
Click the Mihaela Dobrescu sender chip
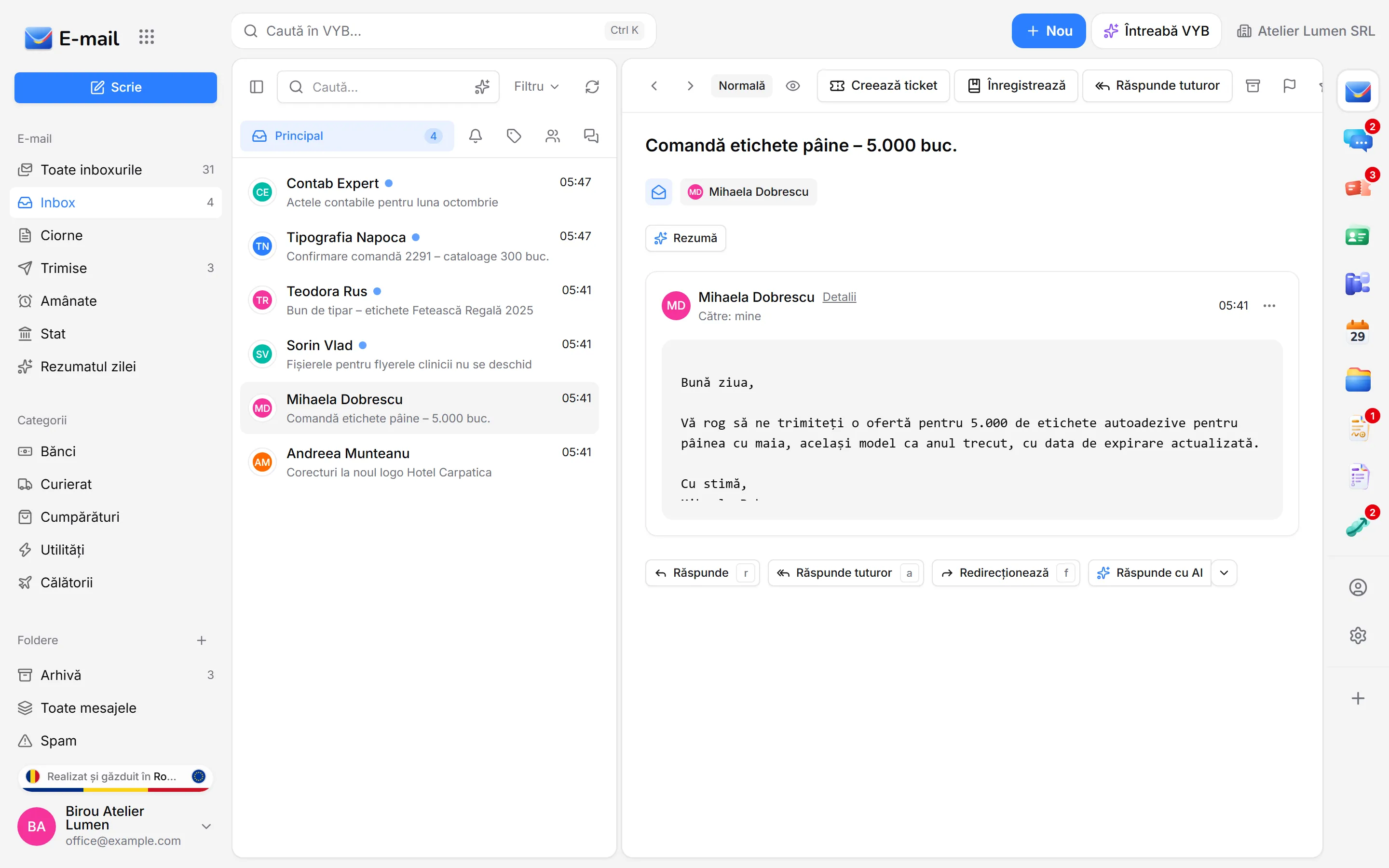tap(749, 192)
